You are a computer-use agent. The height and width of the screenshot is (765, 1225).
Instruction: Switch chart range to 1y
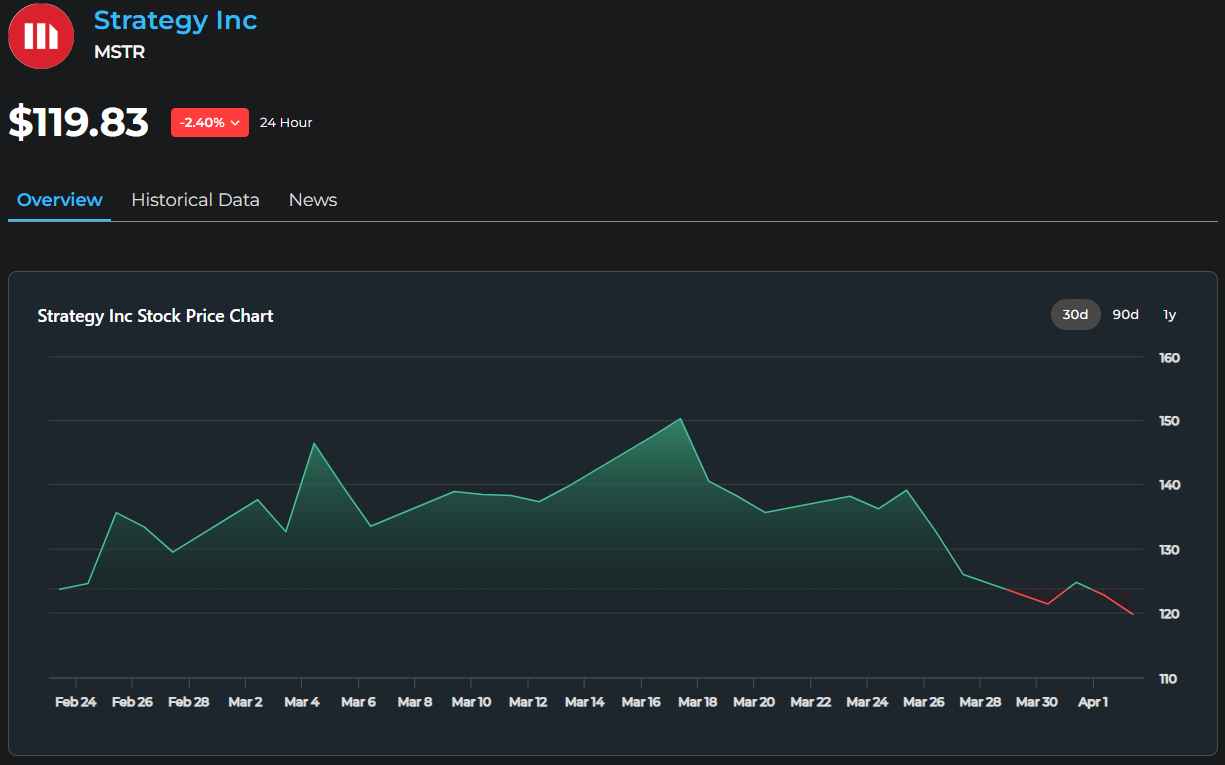1169,315
